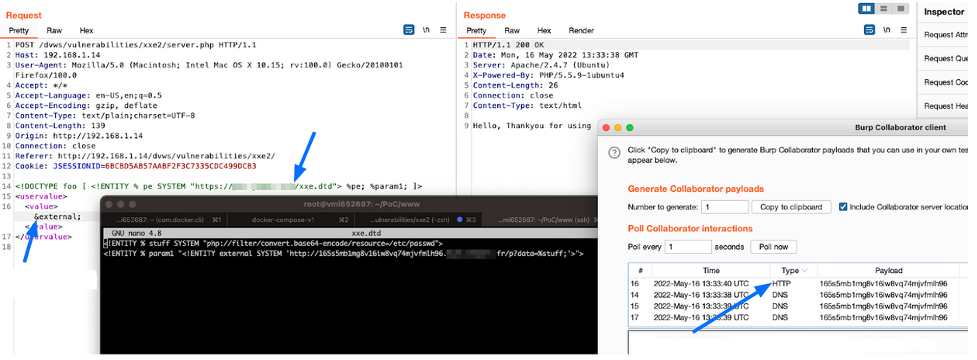Switch Response view to Hex tab
977x360 pixels.
click(545, 31)
